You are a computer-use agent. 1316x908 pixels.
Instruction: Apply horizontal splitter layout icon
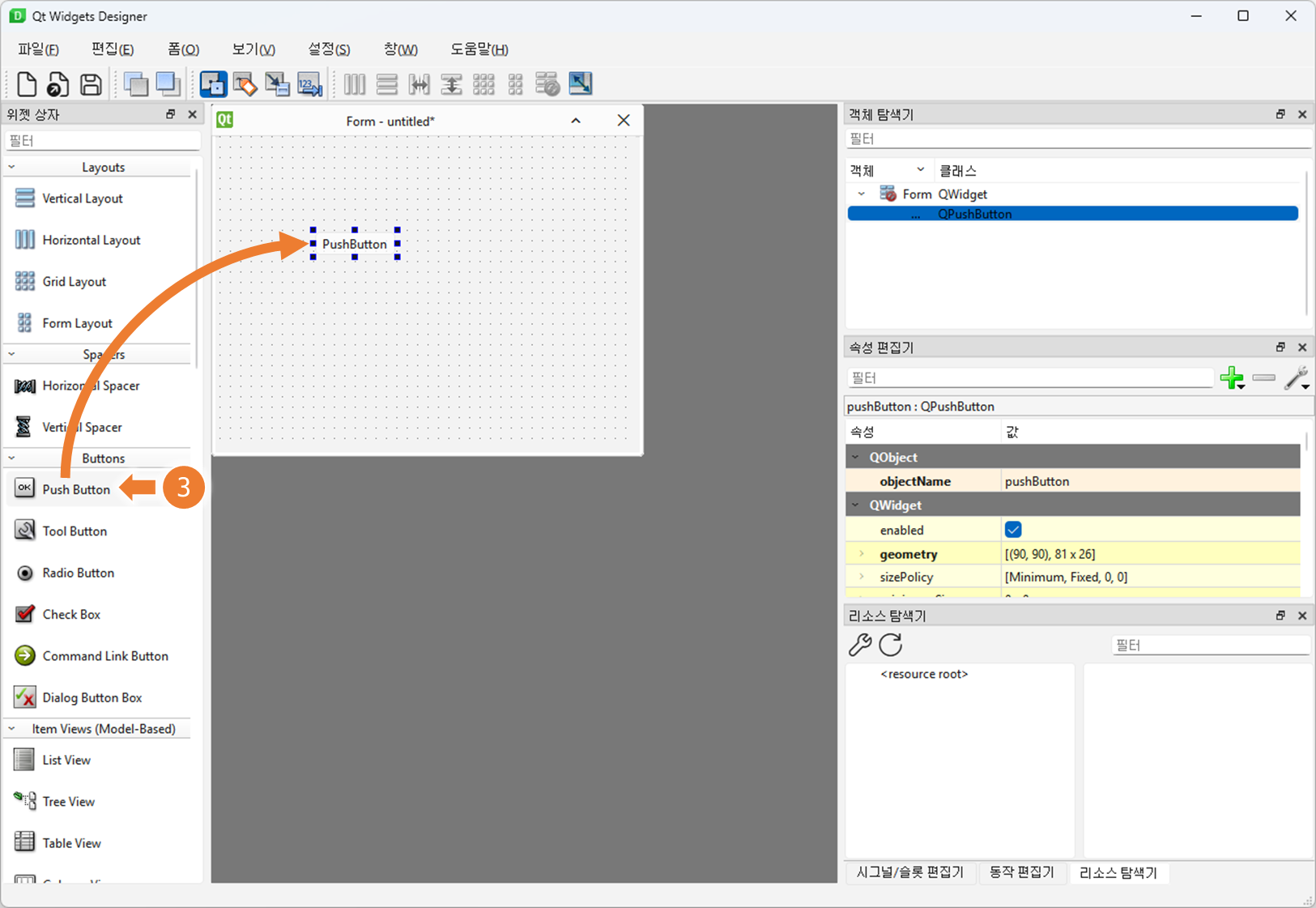pyautogui.click(x=419, y=83)
